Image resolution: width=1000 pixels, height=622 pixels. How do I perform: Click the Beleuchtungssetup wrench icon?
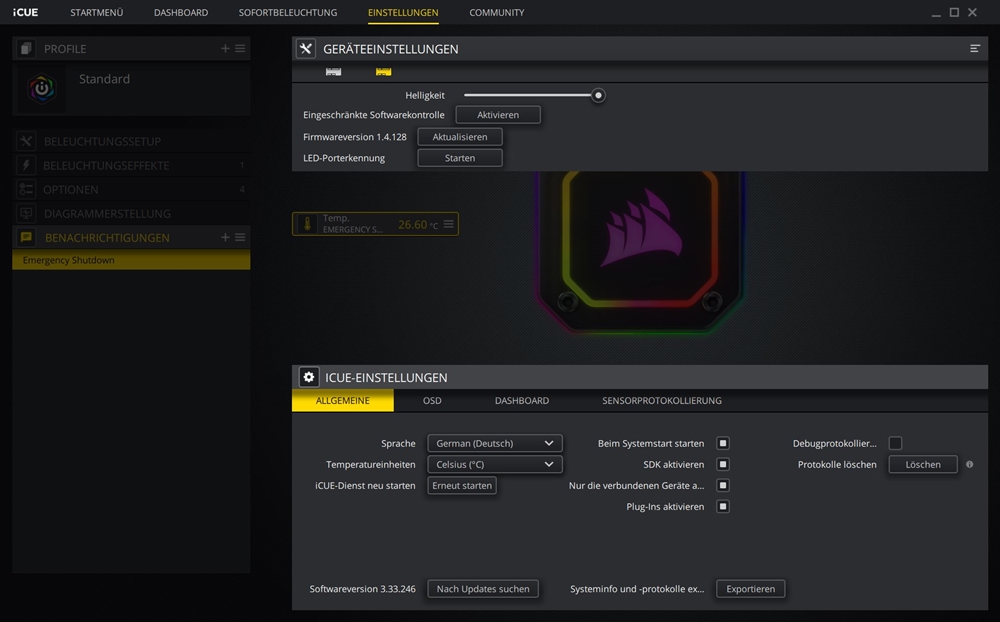tap(26, 141)
